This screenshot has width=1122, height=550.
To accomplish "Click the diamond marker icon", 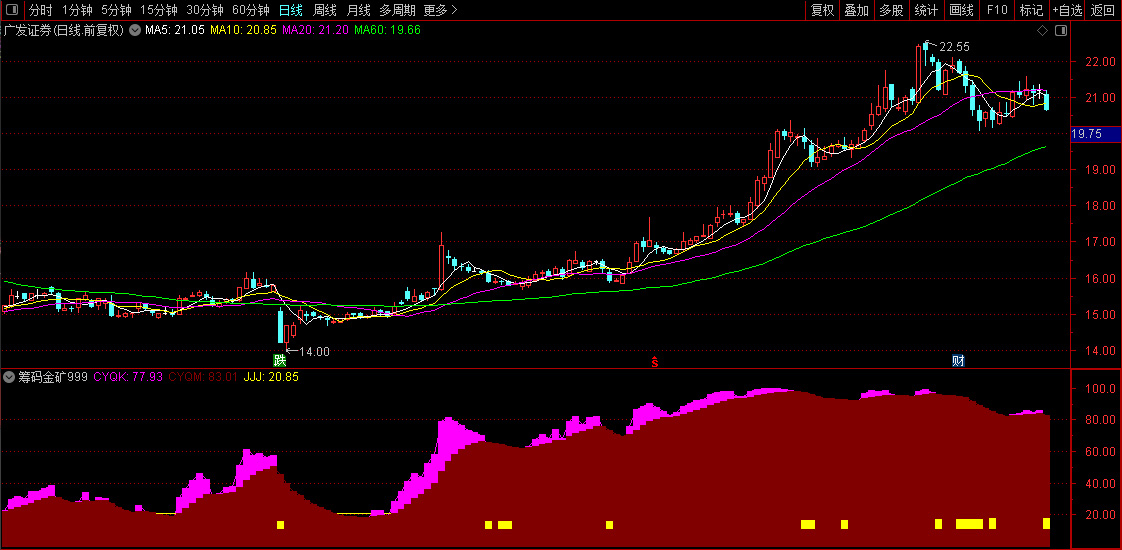I will [1043, 31].
